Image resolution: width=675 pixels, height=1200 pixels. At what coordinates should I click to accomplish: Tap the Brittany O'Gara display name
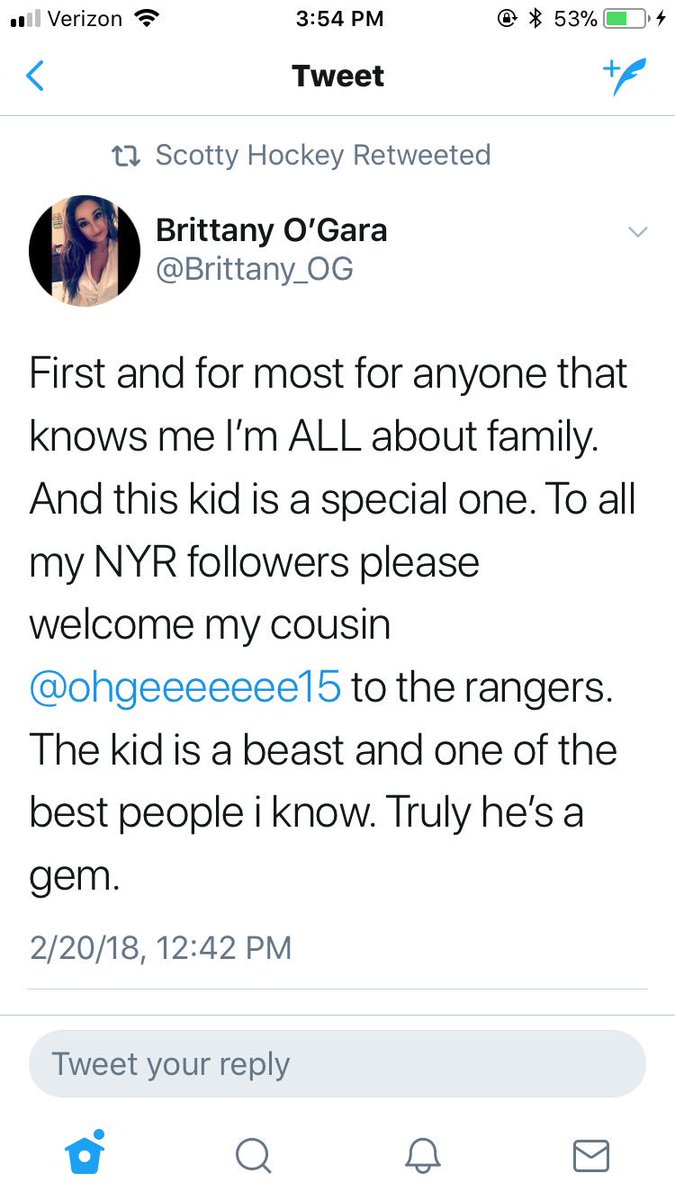(x=271, y=231)
